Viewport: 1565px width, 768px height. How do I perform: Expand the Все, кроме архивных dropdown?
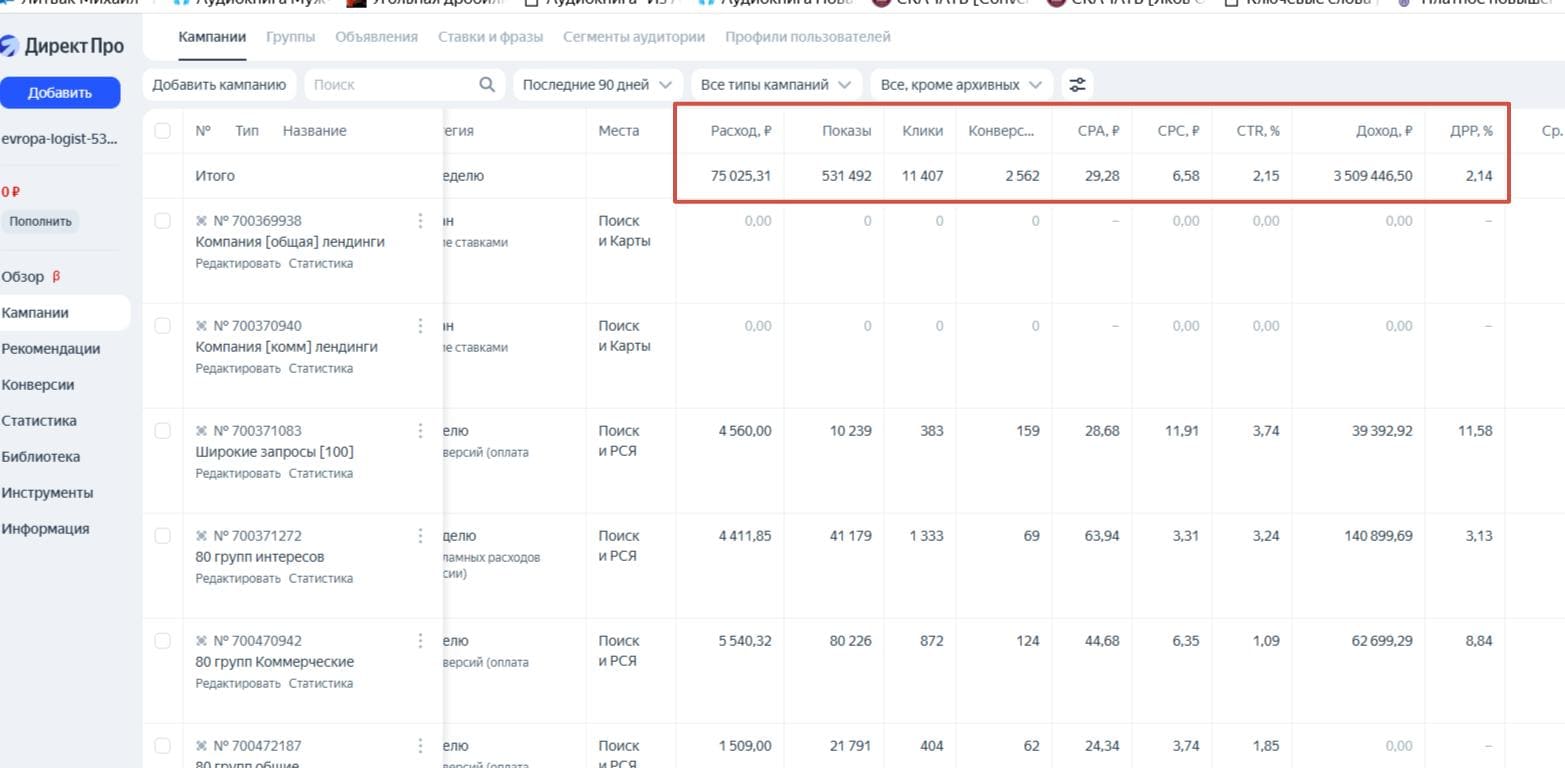coord(961,85)
